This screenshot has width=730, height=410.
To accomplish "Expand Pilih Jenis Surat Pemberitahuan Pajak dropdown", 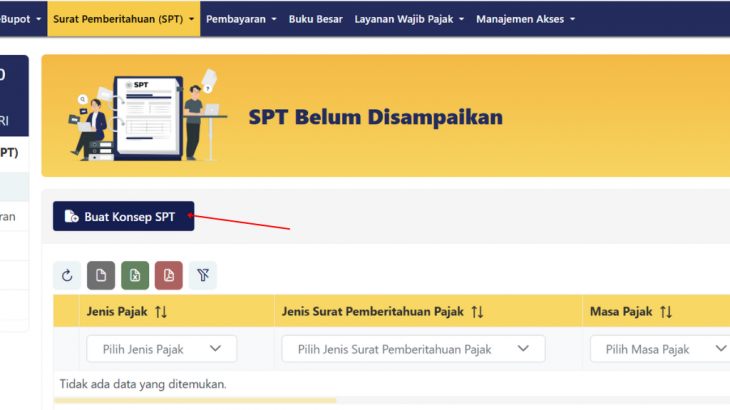I will pyautogui.click(x=413, y=349).
